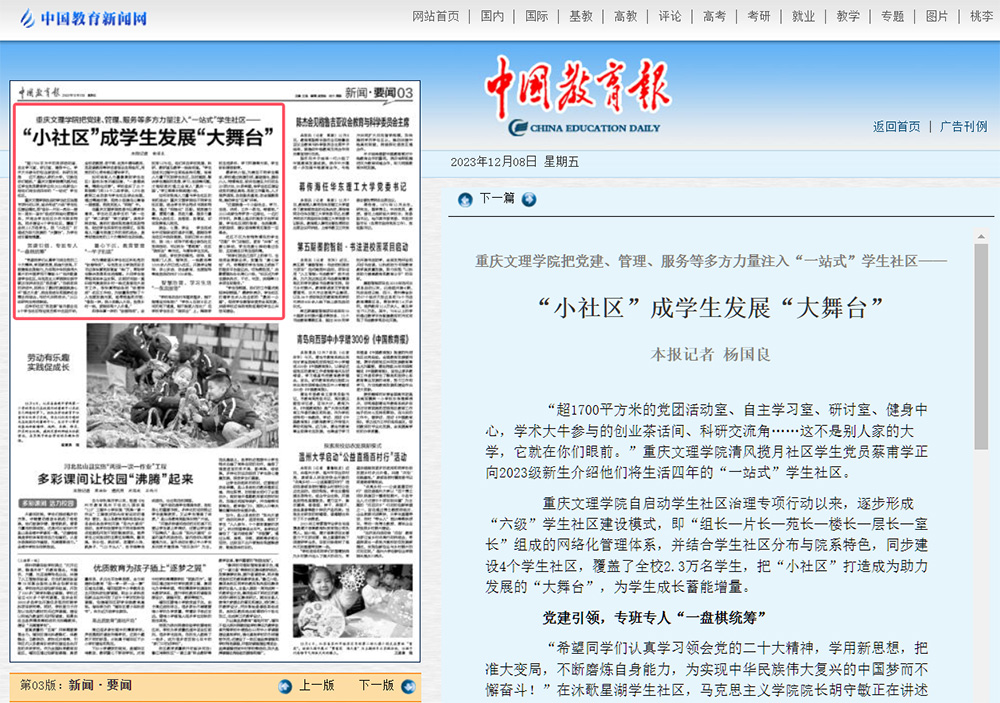Select 桃李 at the navigation bar end

coord(981,16)
